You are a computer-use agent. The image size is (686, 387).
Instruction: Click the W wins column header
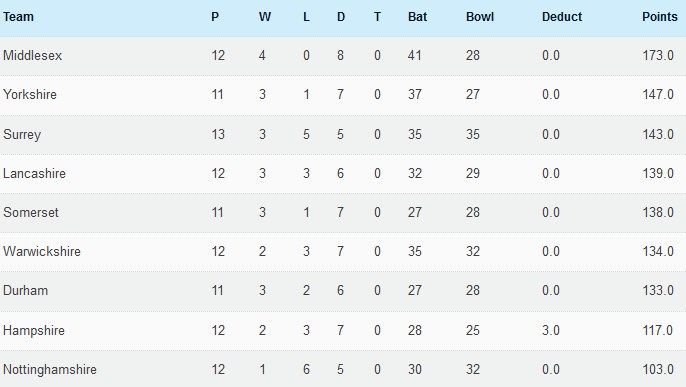[265, 17]
